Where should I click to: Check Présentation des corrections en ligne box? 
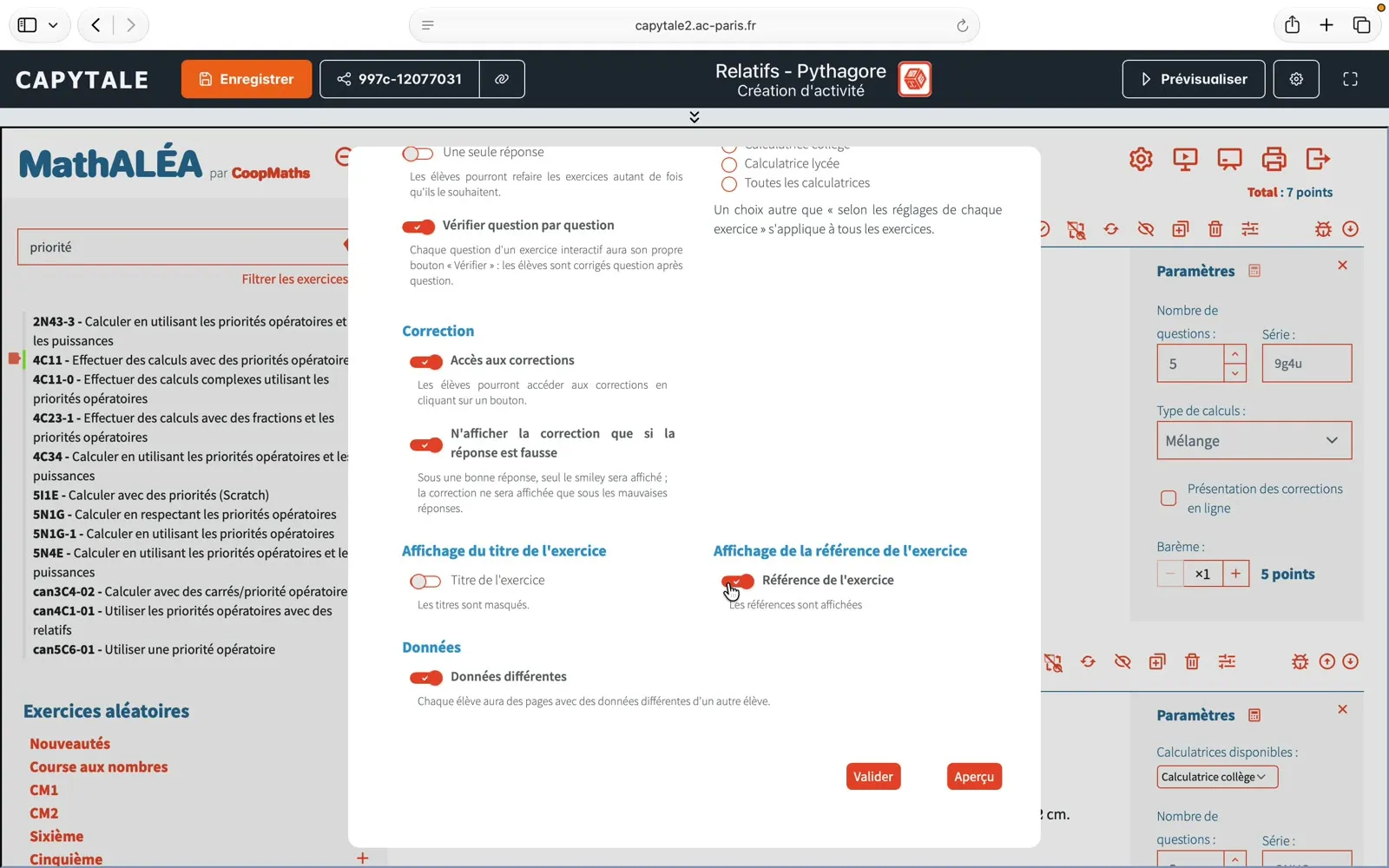tap(1168, 498)
